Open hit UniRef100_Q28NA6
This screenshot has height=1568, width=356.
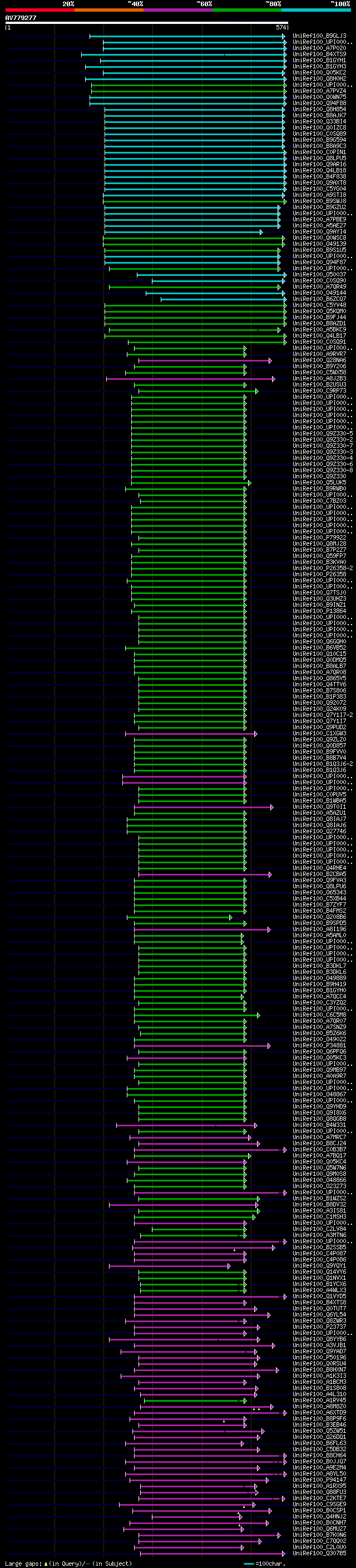pos(319,360)
